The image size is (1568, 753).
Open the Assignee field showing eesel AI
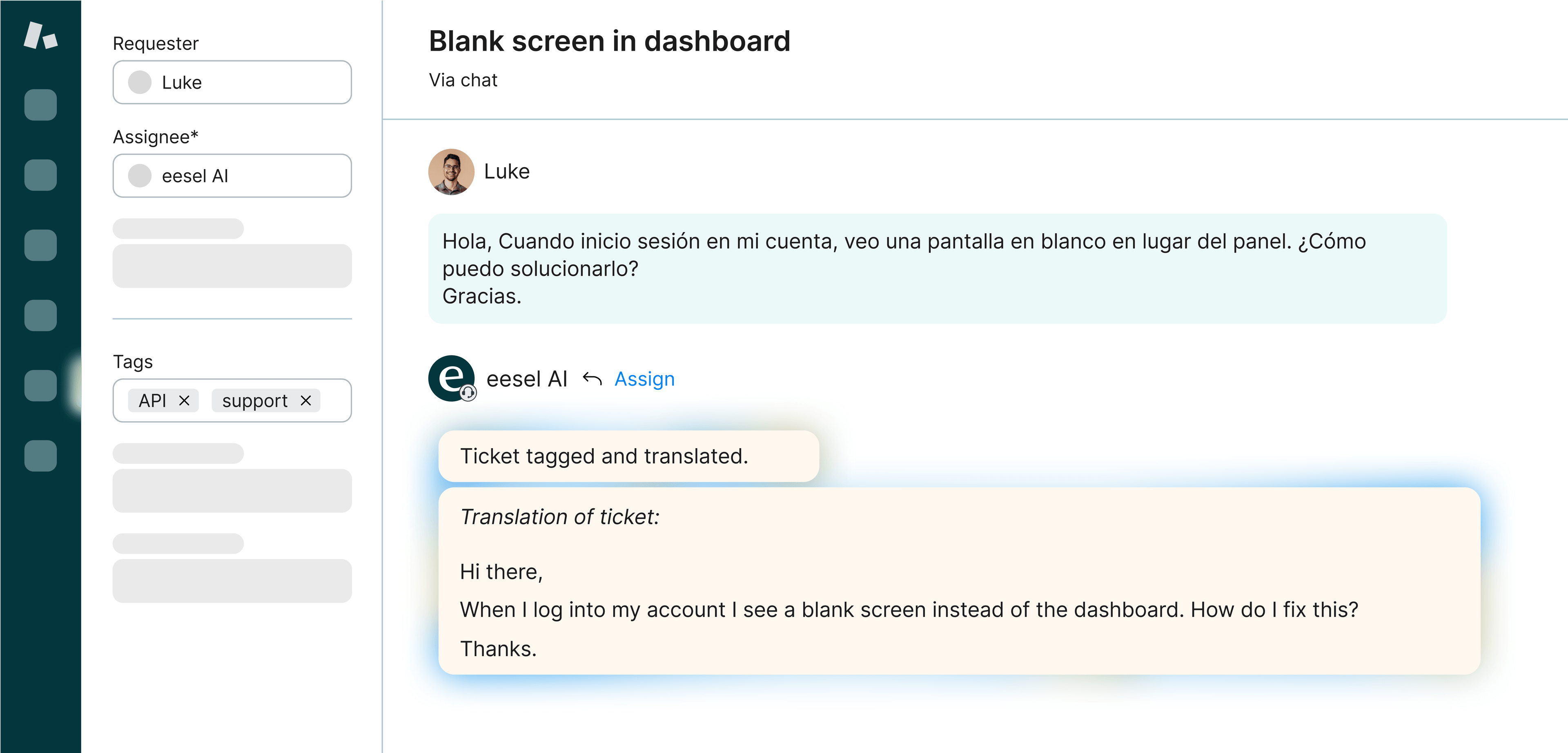[x=232, y=175]
